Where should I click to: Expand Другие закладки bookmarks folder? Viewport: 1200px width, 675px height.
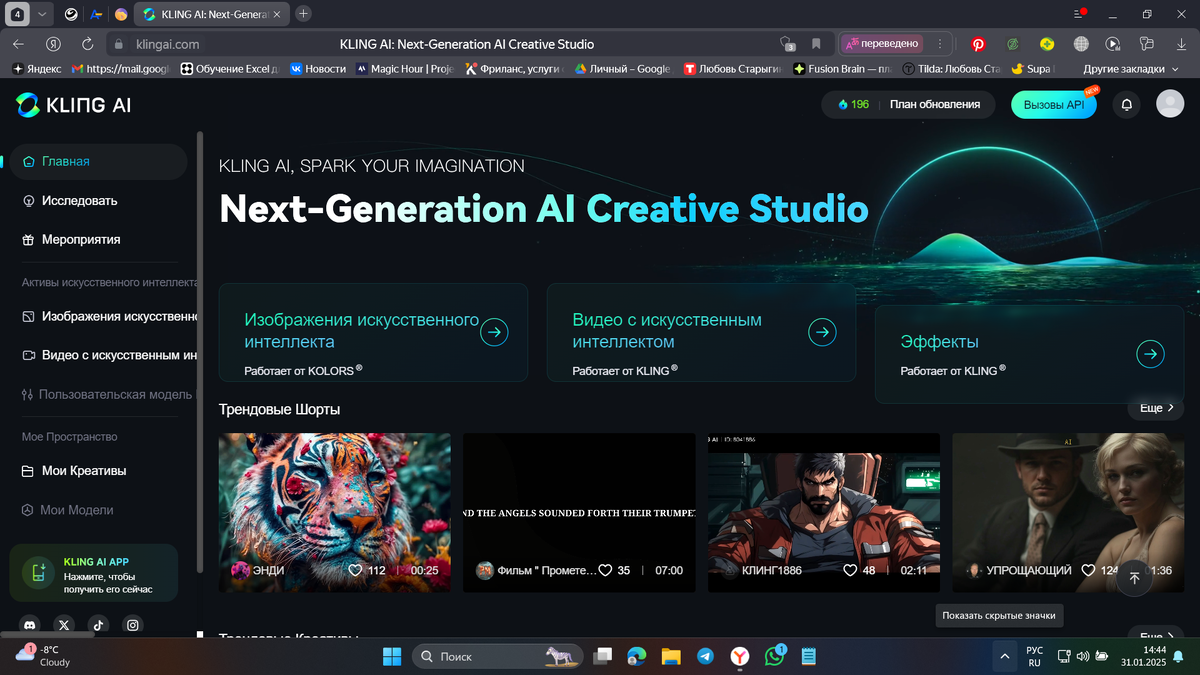pos(1130,69)
